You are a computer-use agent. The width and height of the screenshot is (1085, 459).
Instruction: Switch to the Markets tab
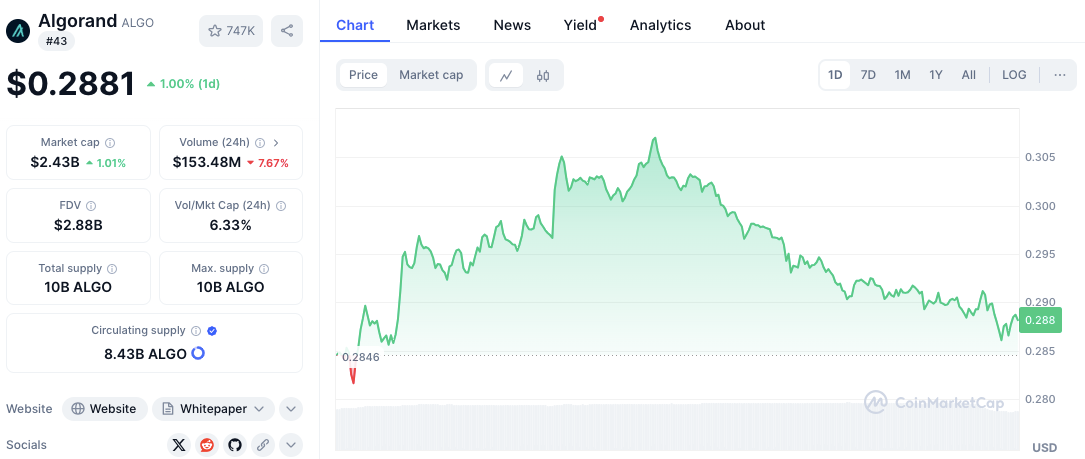pyautogui.click(x=433, y=25)
